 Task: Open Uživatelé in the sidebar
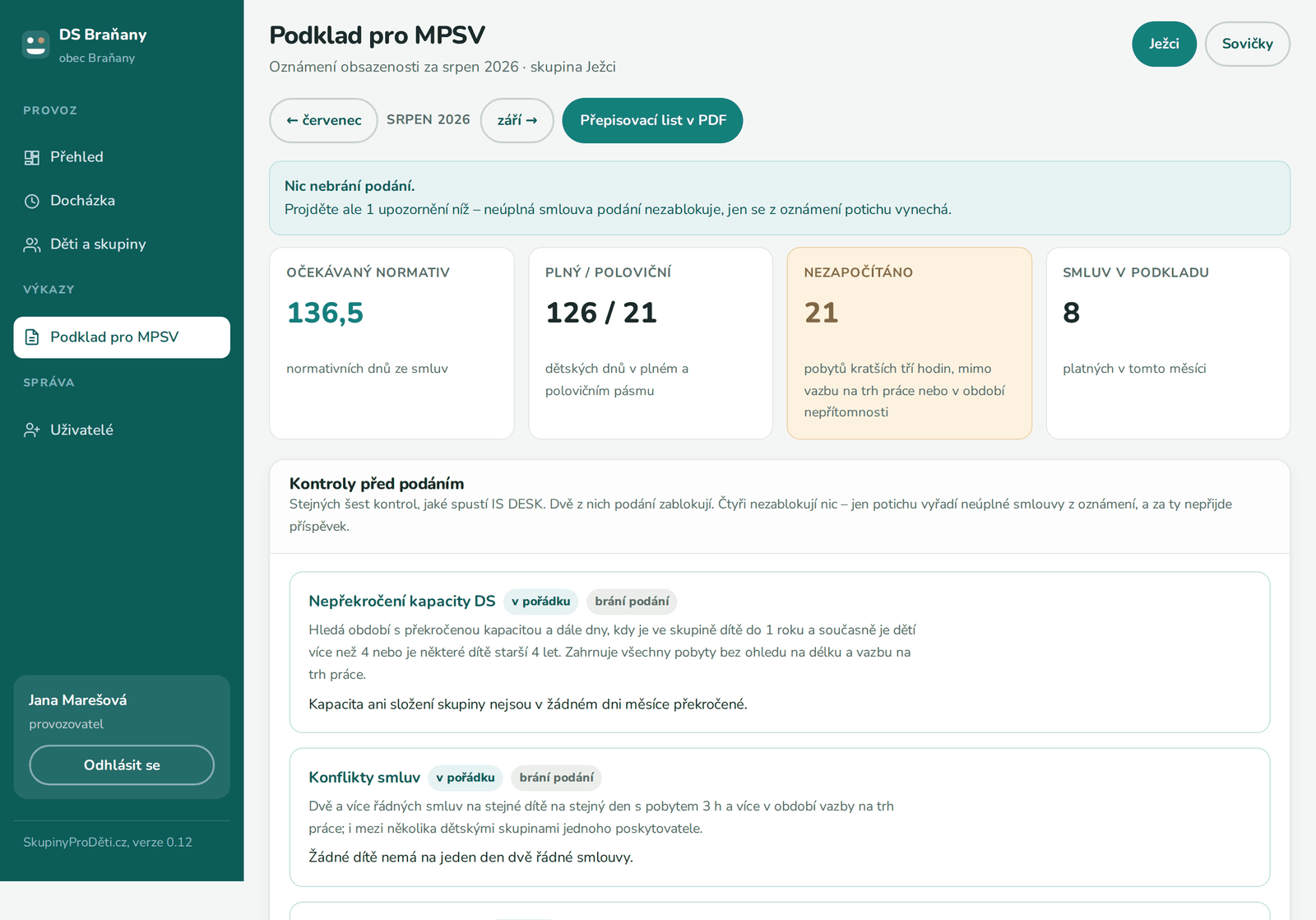[x=122, y=430]
